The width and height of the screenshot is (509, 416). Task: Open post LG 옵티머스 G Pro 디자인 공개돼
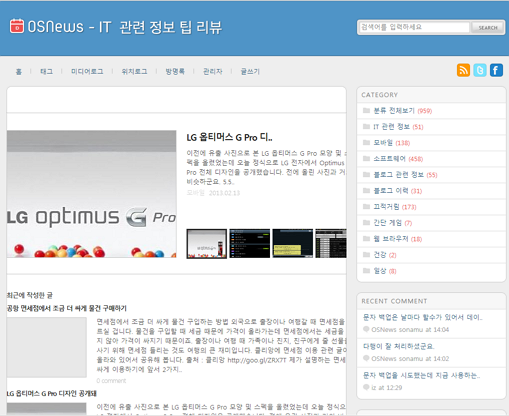click(x=52, y=393)
